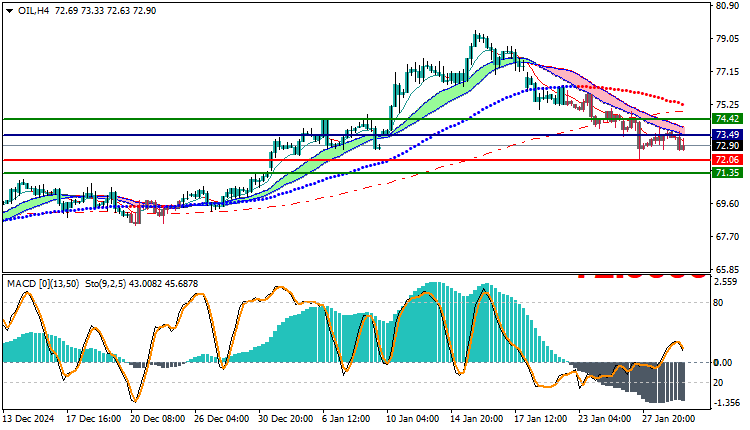Select the stochastic 80 level label

click(718, 303)
